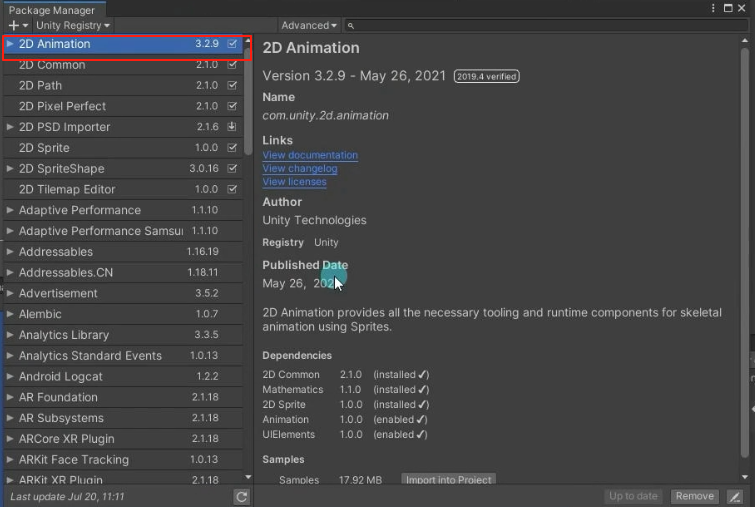The height and width of the screenshot is (507, 755).
Task: Click the 2D Sprite installed check icon
Action: pos(232,147)
